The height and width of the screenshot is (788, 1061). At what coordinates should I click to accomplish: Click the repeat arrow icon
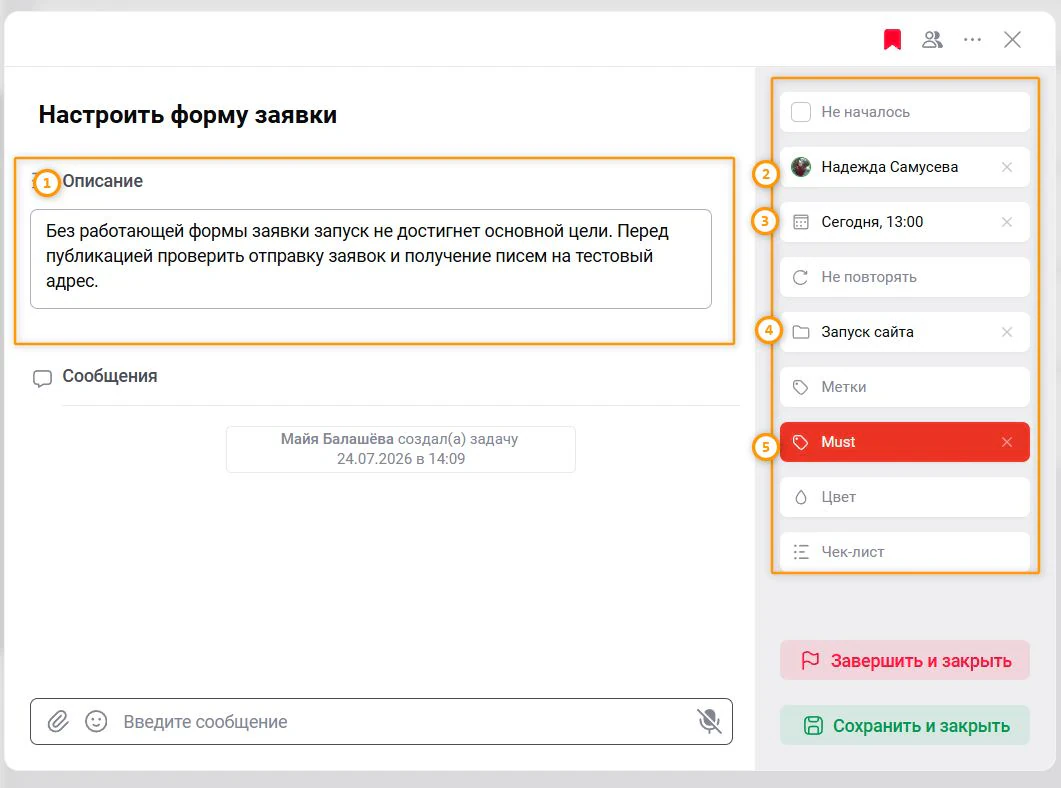coord(800,277)
